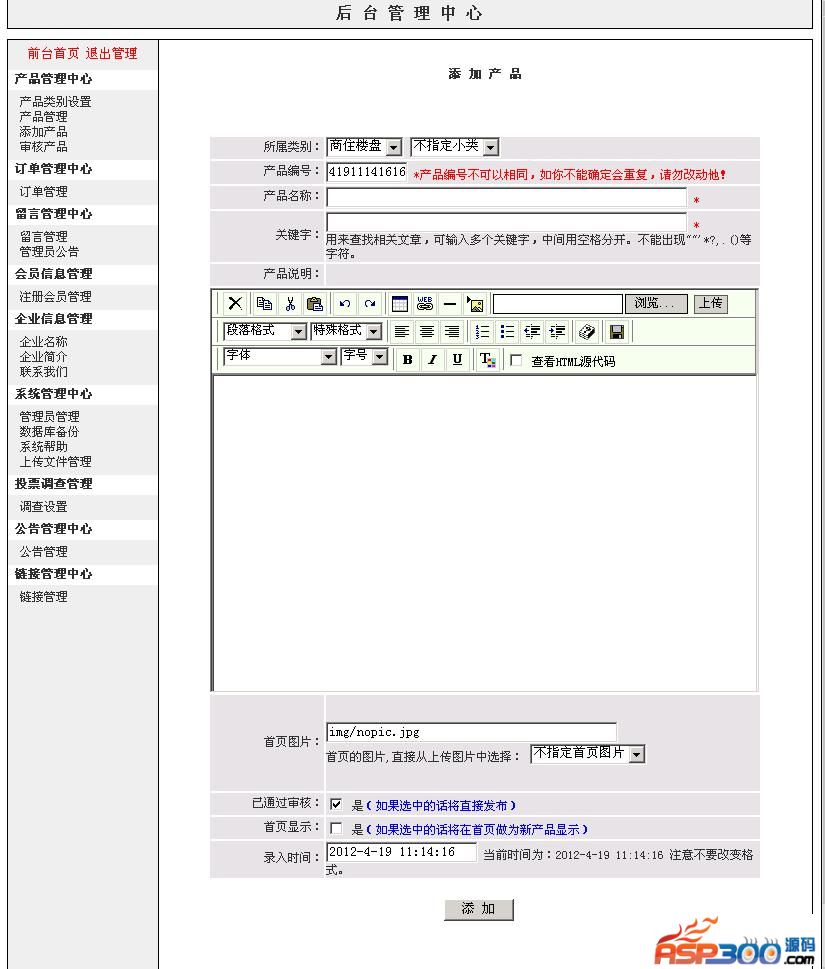Check the 首页显示 checkbox
The height and width of the screenshot is (969, 825).
[336, 827]
